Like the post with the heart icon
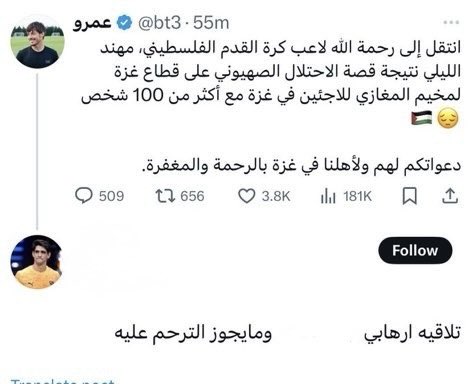The height and width of the screenshot is (384, 472). click(x=246, y=196)
